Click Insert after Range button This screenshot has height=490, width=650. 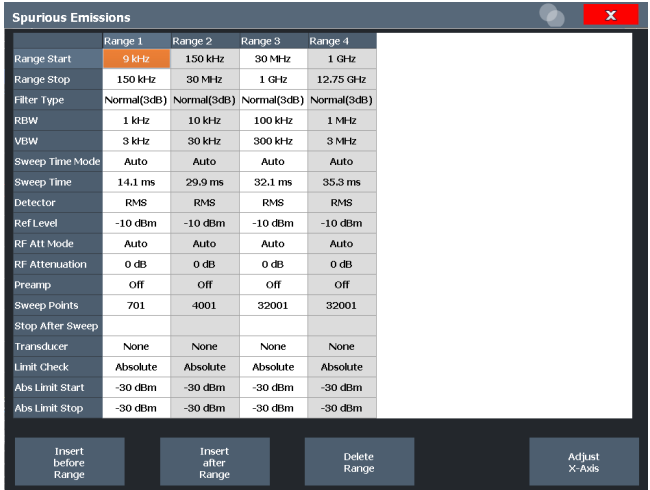(215, 462)
